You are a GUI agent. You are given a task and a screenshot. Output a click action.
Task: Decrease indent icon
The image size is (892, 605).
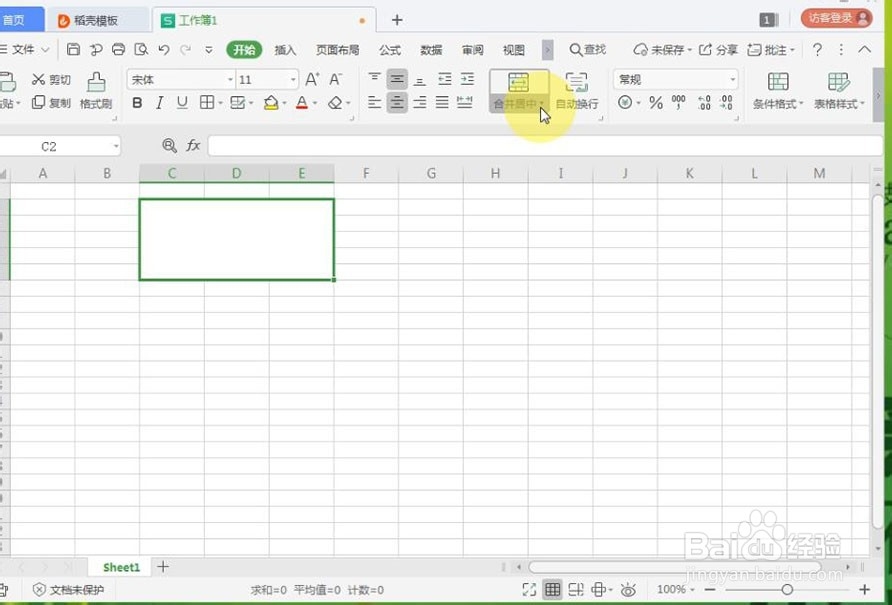(x=444, y=79)
